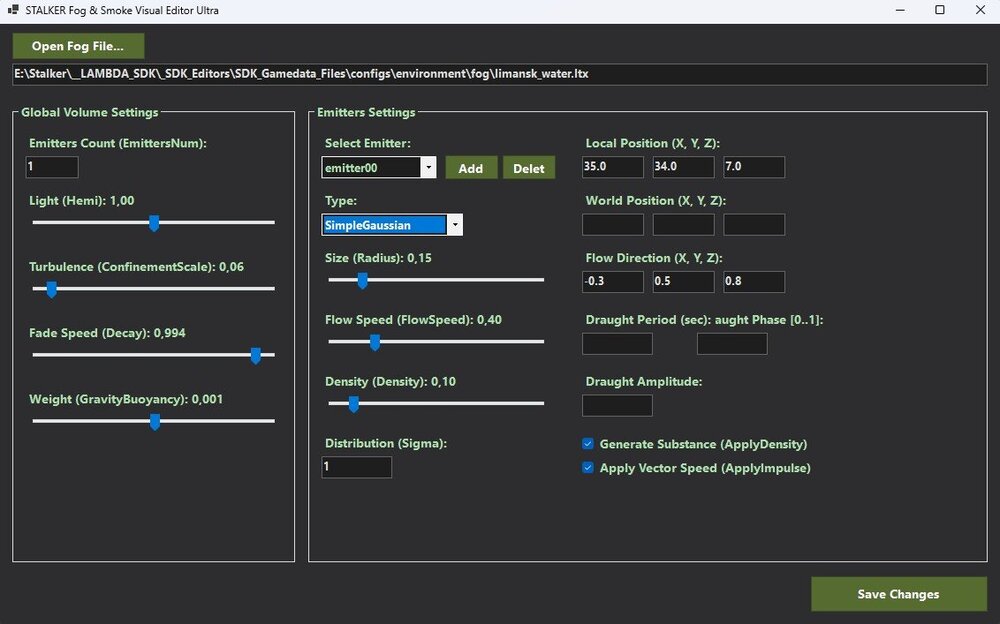Click Fade Speed (Decay): 0,994 label
Screen dimensions: 1000x624
pos(107,333)
